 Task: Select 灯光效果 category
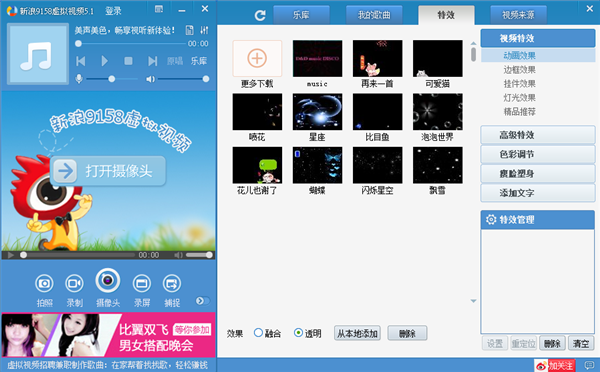point(519,98)
